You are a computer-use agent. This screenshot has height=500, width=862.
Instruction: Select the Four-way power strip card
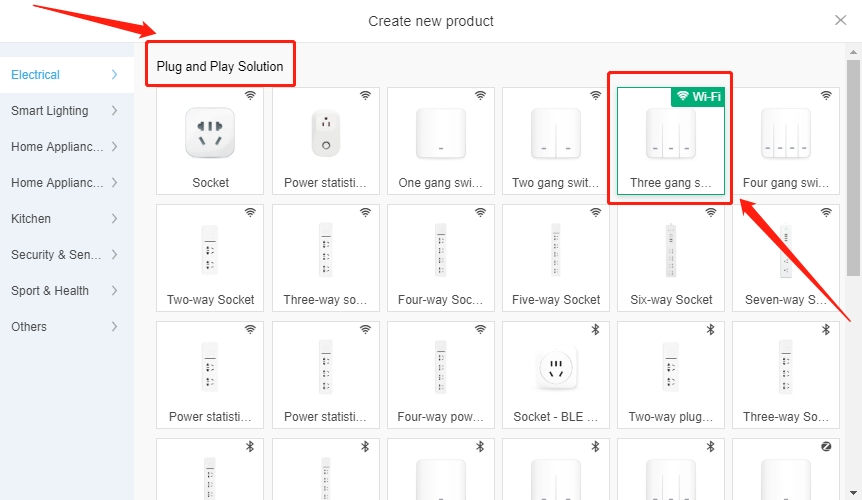pyautogui.click(x=440, y=375)
